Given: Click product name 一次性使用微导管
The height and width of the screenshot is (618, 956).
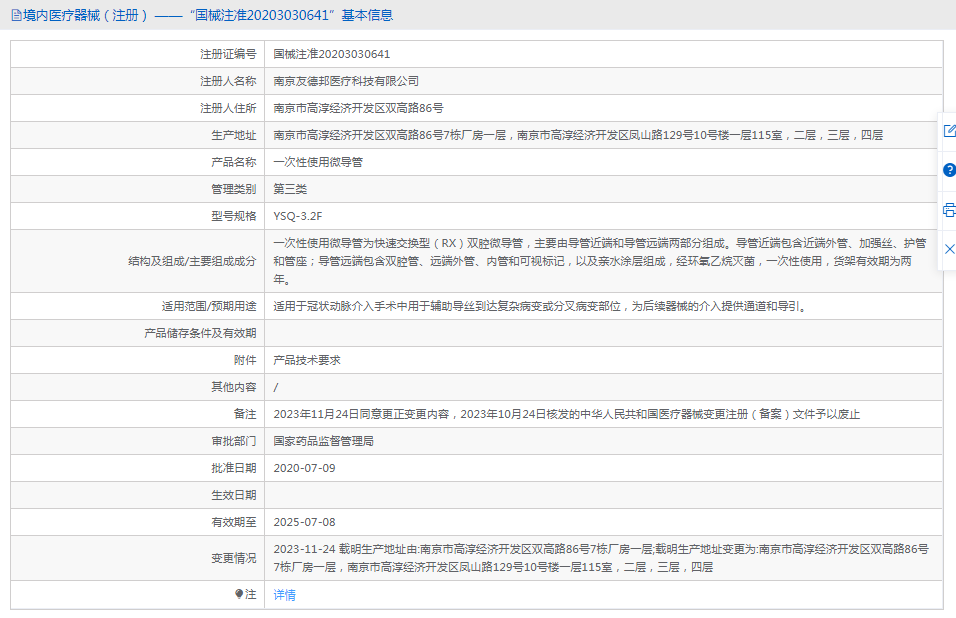Looking at the screenshot, I should tap(318, 162).
